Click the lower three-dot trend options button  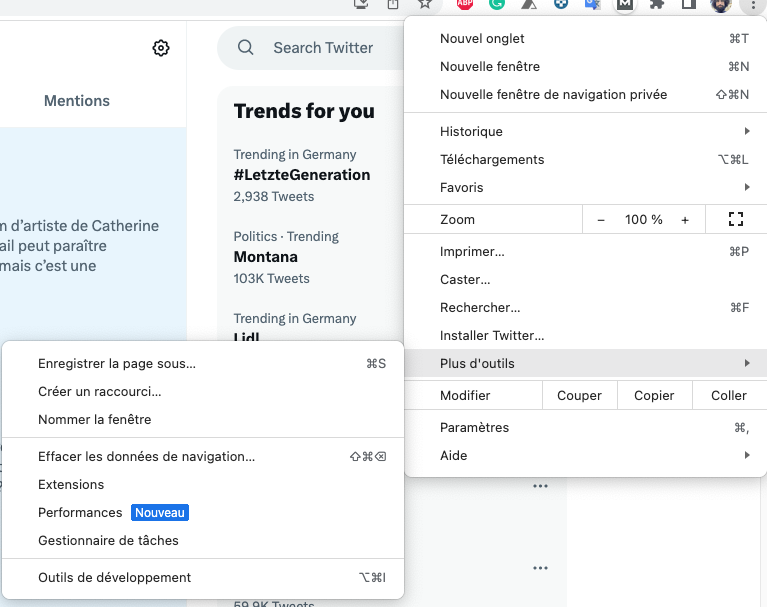[540, 568]
